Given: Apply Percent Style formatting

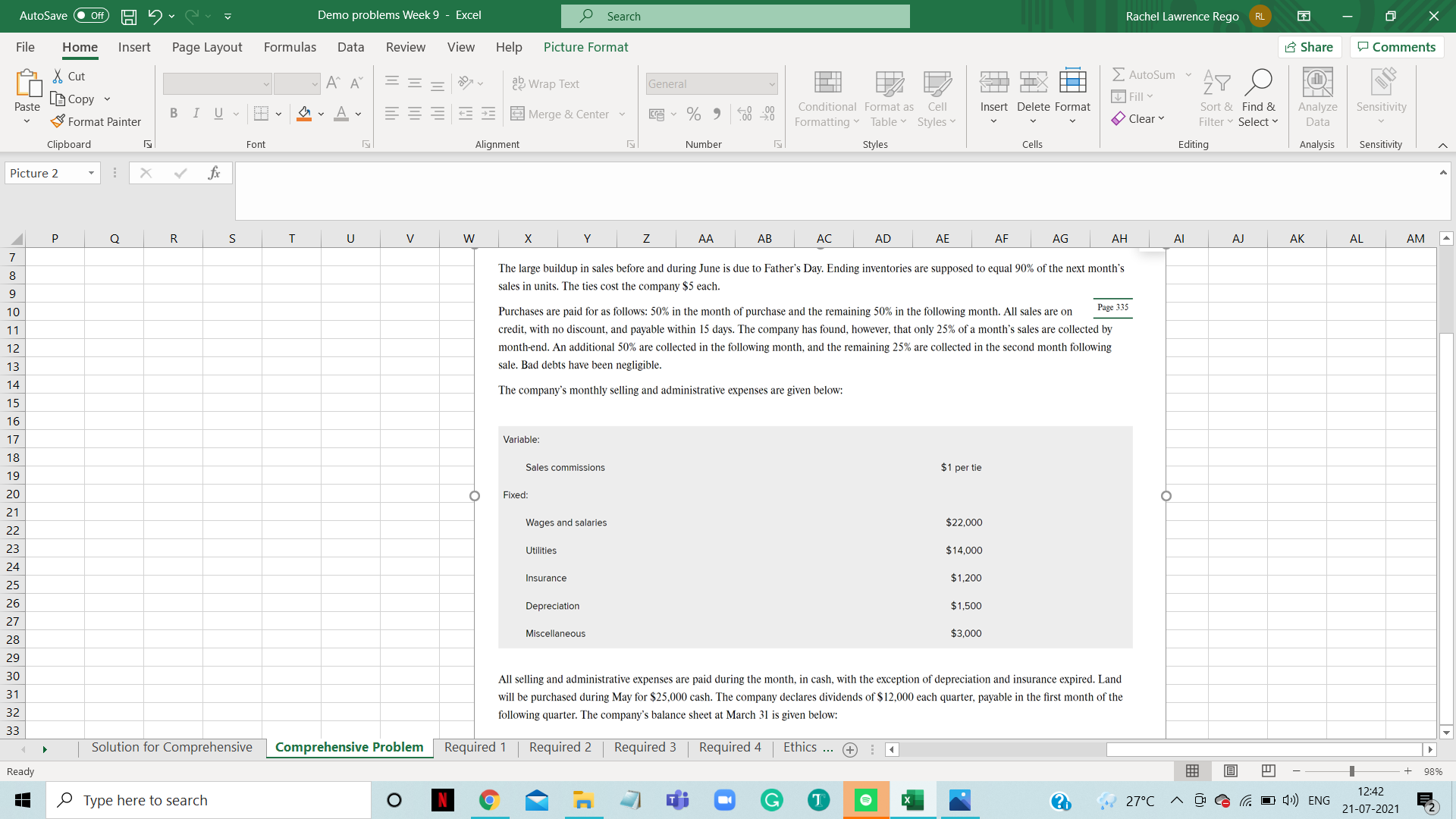Looking at the screenshot, I should (x=692, y=113).
